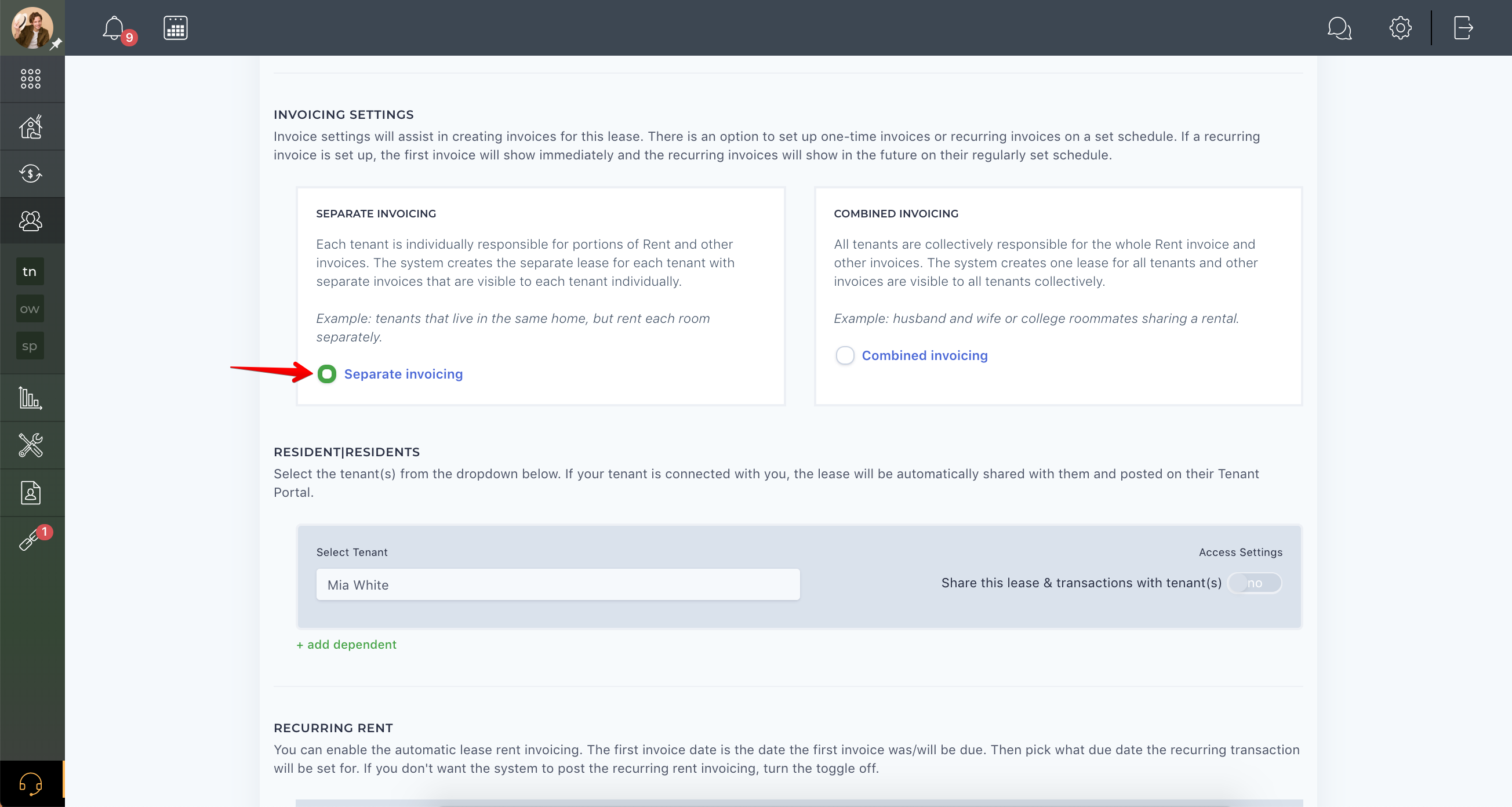Click the 'COMBINED INVOICING' card title
This screenshot has width=1512, height=807.
coord(896,214)
